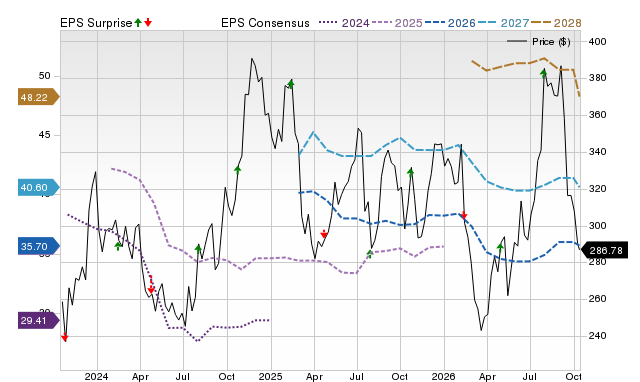
Task: Select the red surprise arrow in February 2026
Action: [464, 215]
